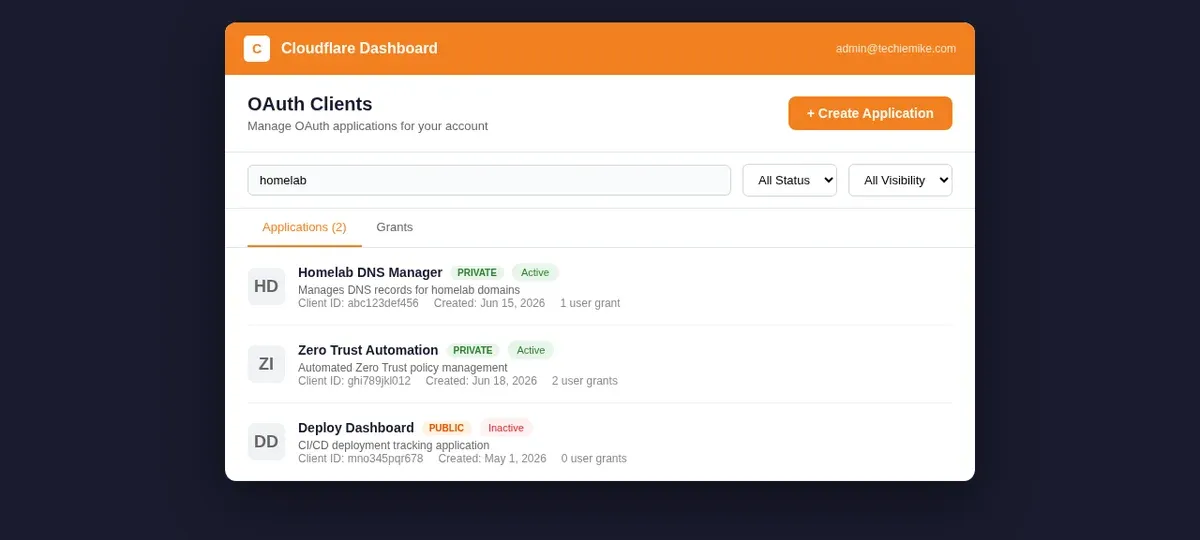Click Client ID mno345pqr678

[x=360, y=459]
